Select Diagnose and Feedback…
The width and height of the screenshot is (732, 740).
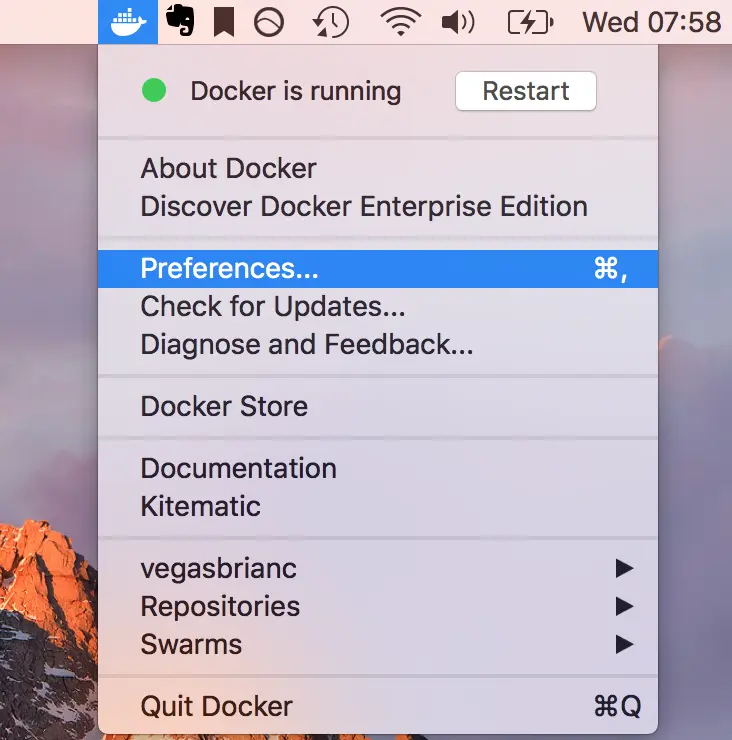378,345
